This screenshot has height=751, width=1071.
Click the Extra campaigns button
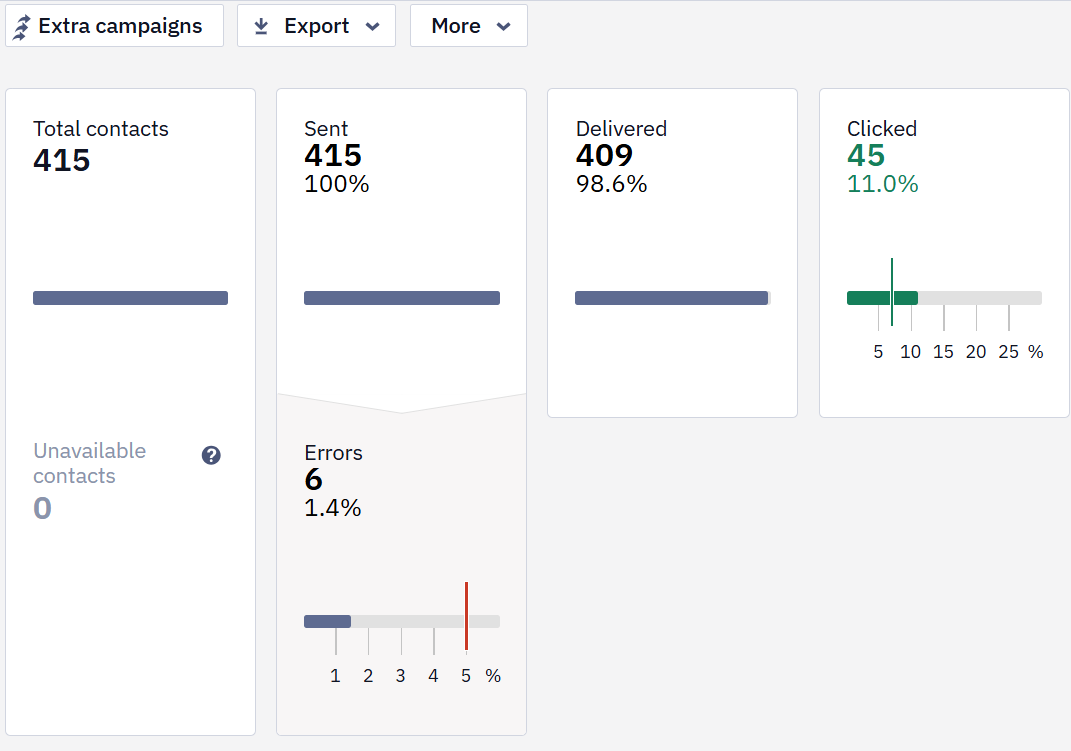(114, 26)
